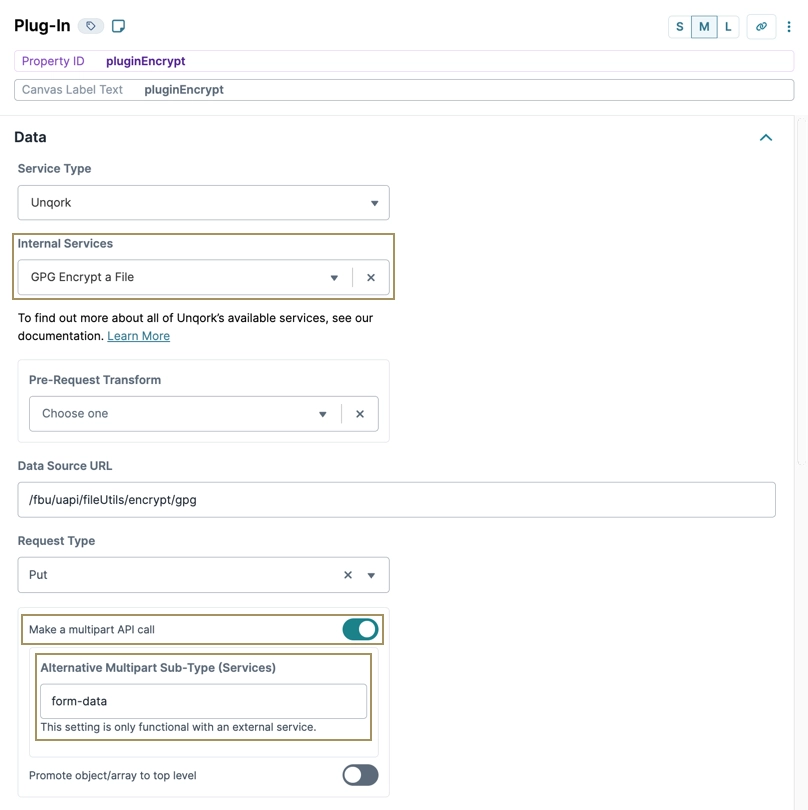
Task: Click the link icon in the top toolbar
Action: (762, 26)
